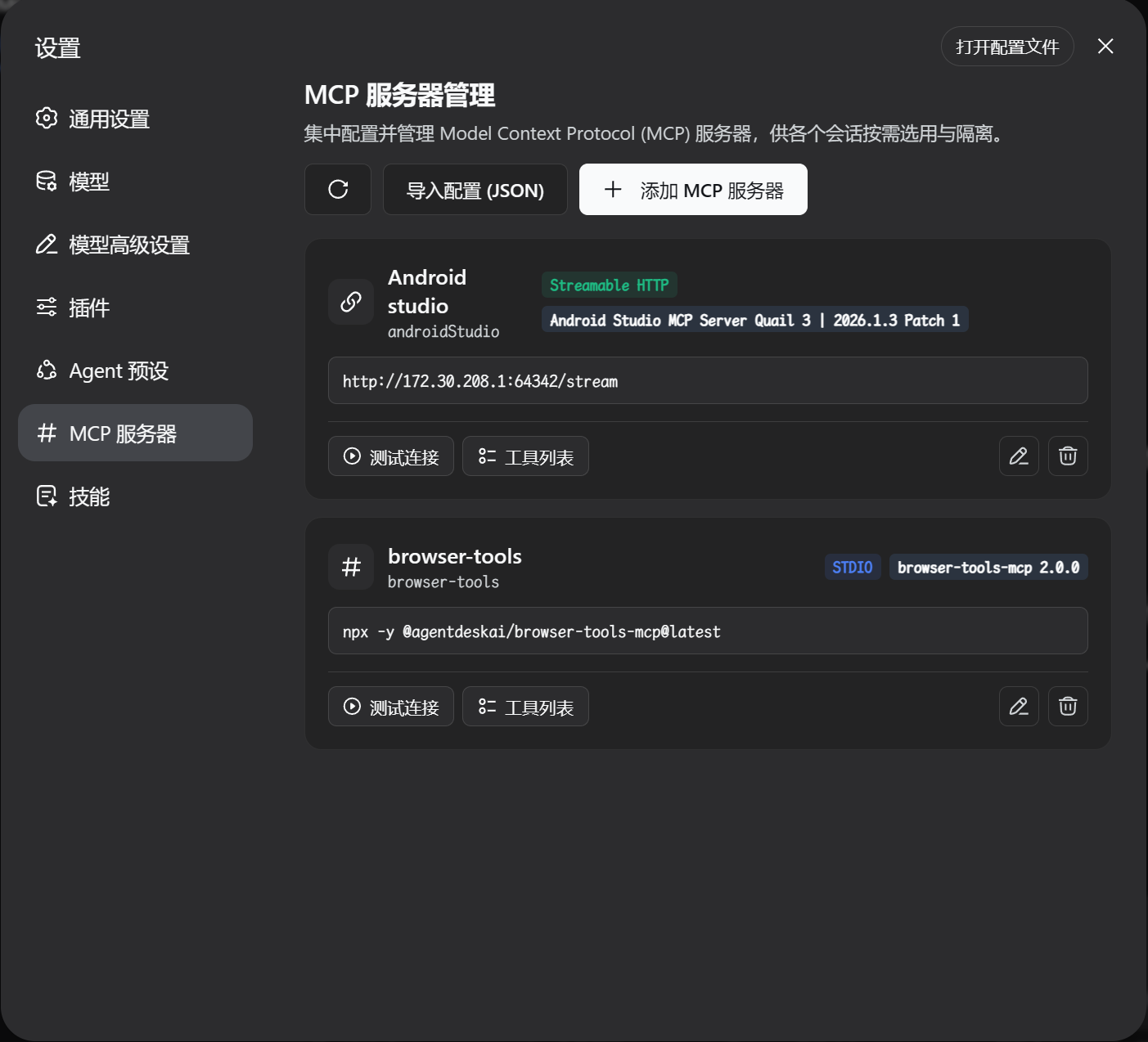Click the Android studio server title

click(427, 291)
